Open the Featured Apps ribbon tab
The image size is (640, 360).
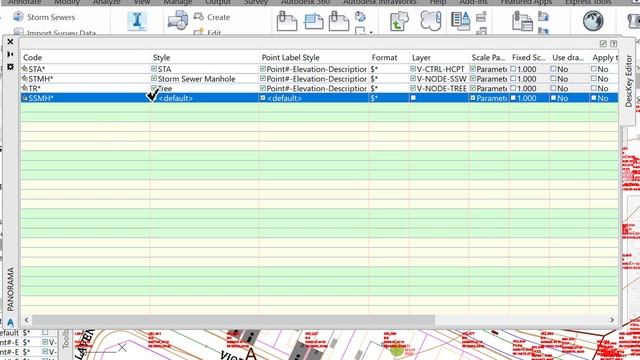tap(526, 2)
